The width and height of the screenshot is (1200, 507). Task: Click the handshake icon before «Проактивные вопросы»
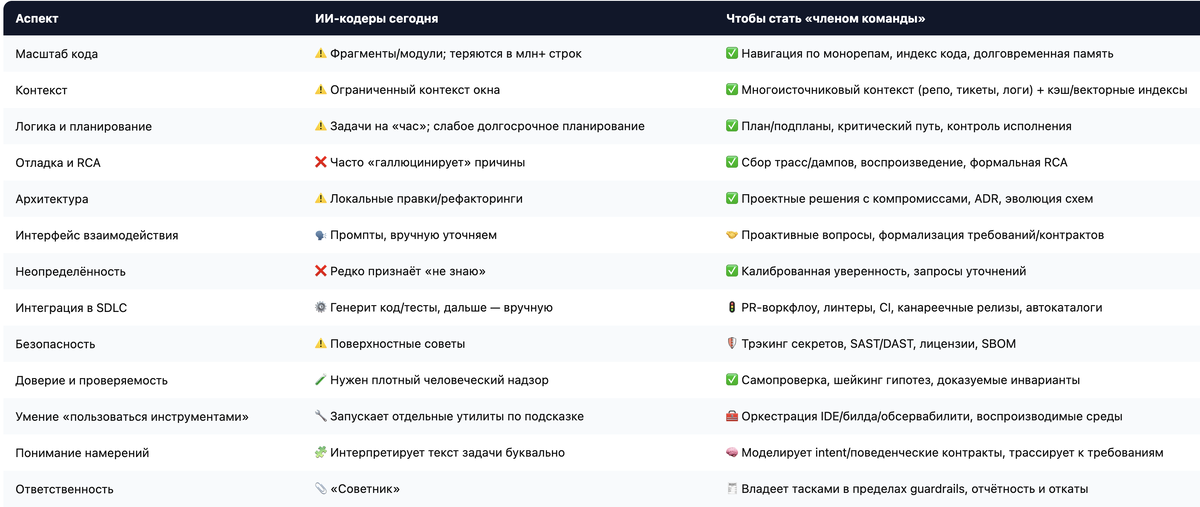pos(732,235)
